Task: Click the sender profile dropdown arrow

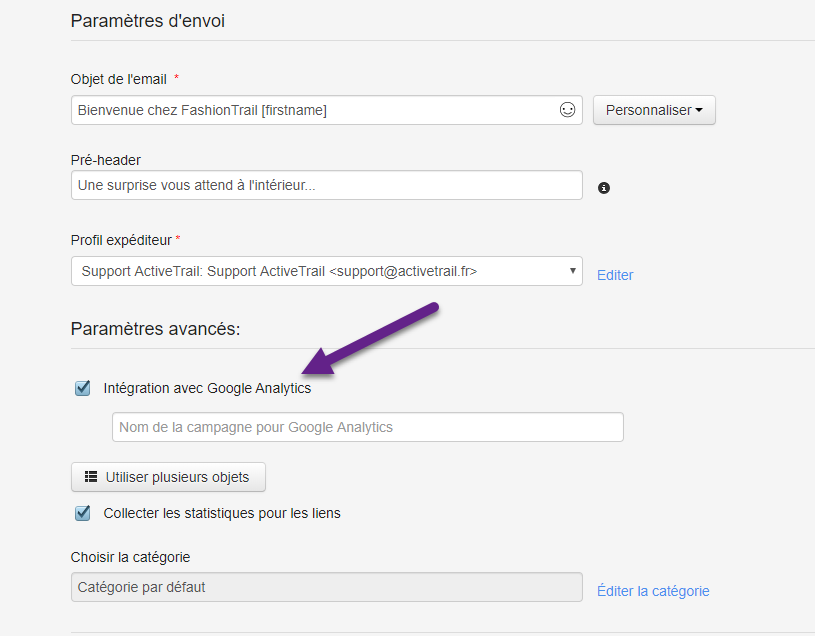Action: 573,271
